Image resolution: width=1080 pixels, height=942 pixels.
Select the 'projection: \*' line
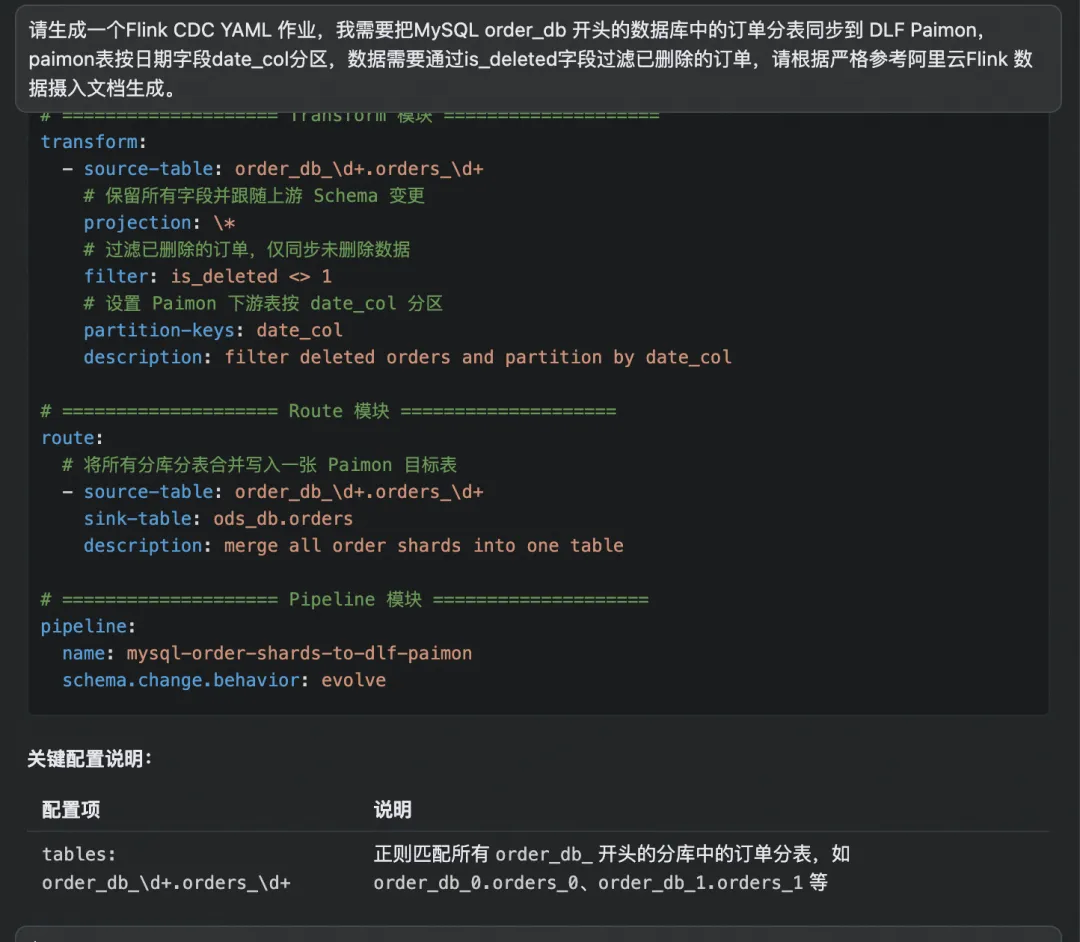160,222
